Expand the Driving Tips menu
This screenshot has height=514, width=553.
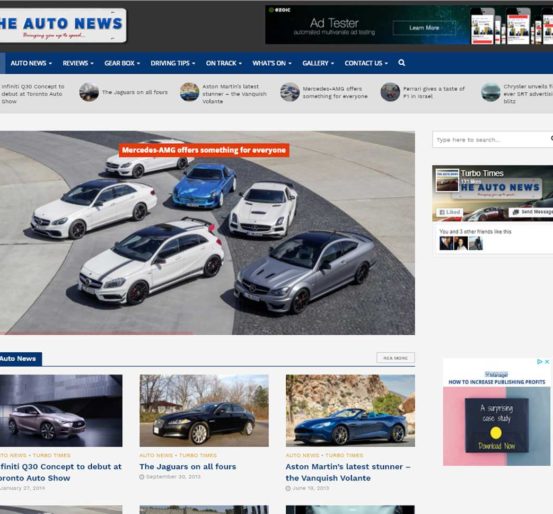pyautogui.click(x=173, y=63)
